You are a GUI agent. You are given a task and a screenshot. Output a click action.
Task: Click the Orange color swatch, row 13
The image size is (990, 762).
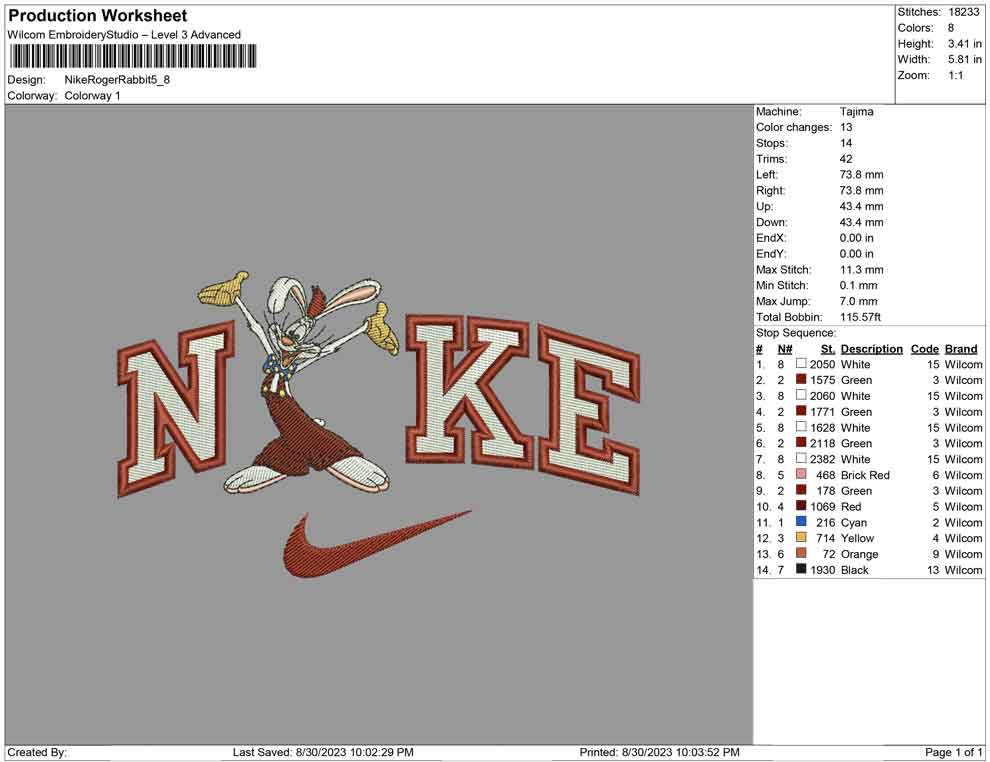pos(801,553)
